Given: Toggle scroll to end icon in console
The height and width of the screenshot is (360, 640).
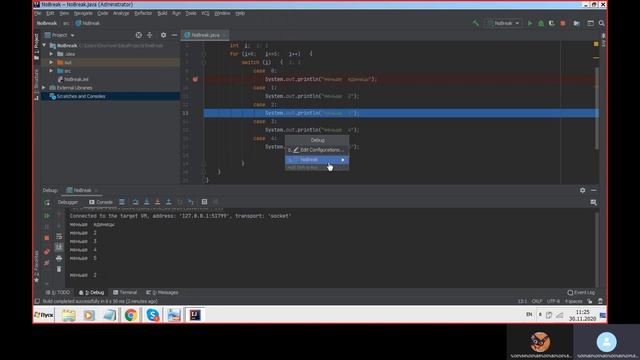Looking at the screenshot, I should (x=59, y=247).
